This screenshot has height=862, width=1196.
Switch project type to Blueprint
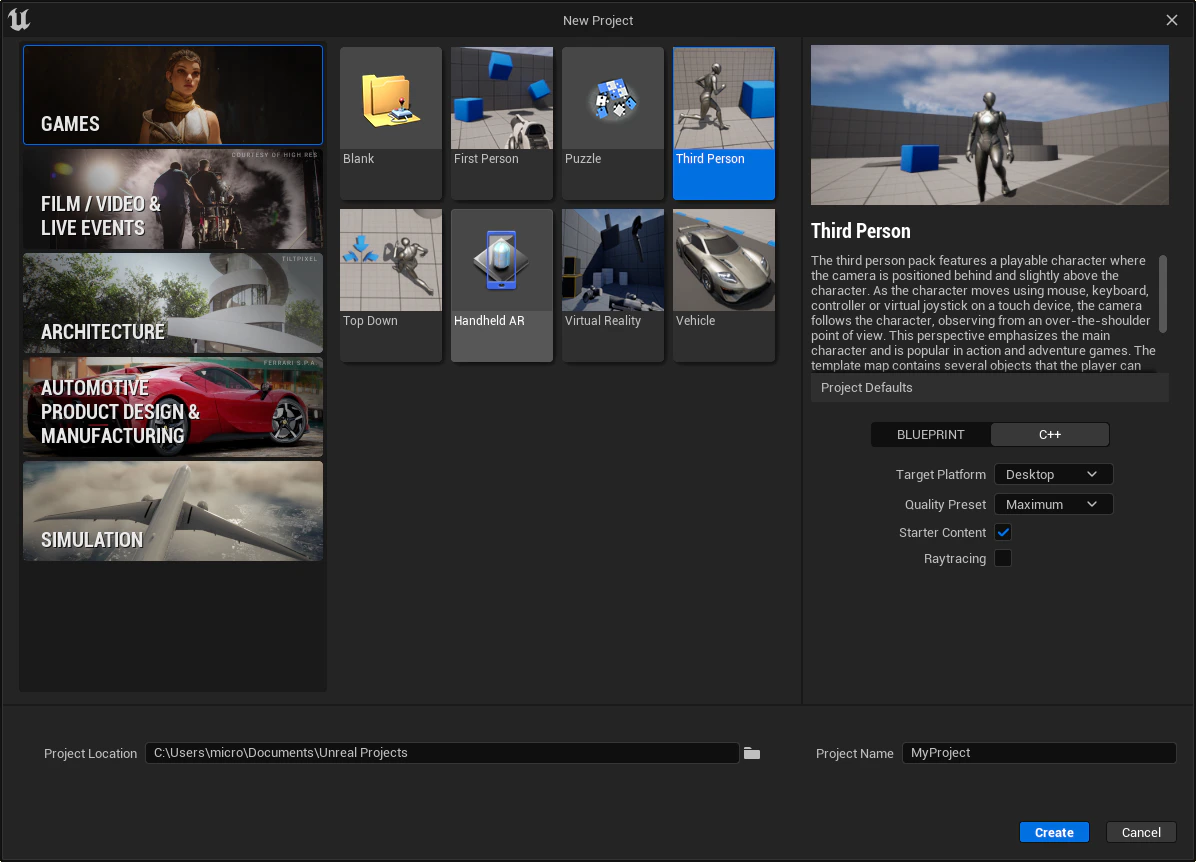pos(930,435)
